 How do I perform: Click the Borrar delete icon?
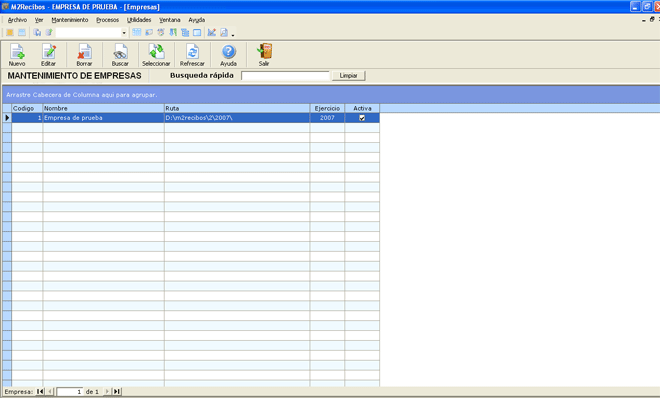84,52
